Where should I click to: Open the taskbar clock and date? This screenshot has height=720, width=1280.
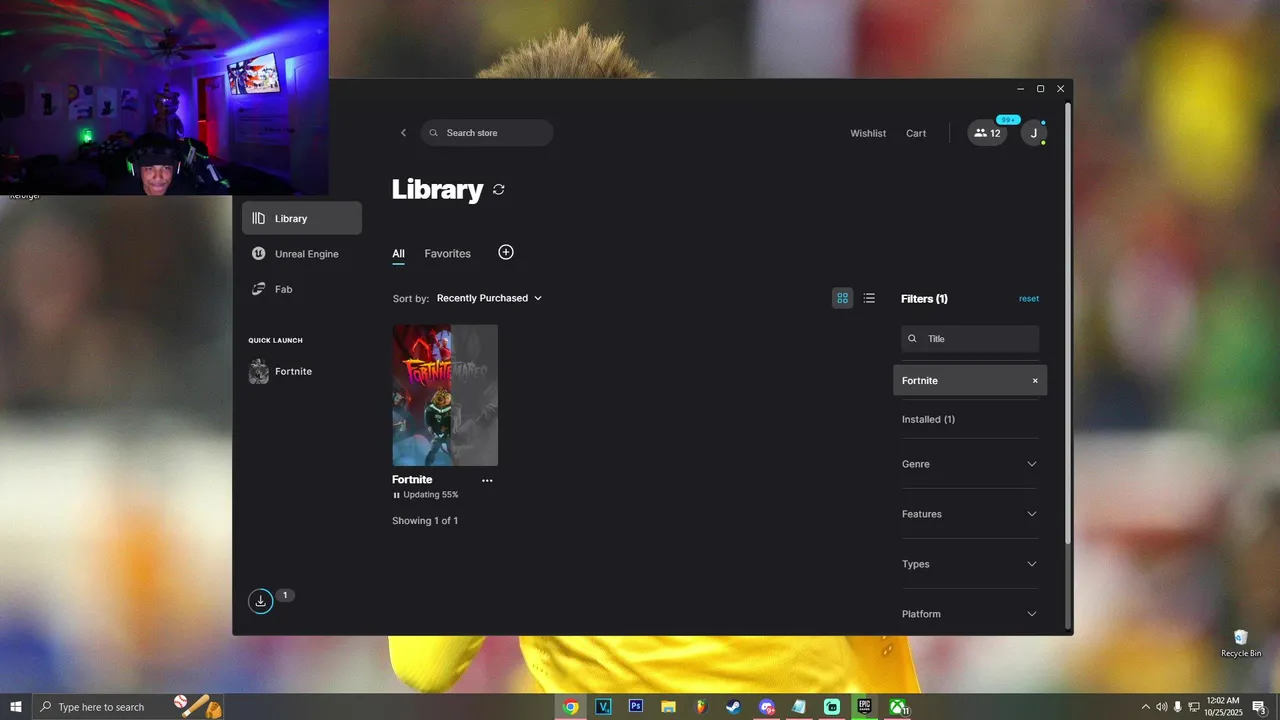pyautogui.click(x=1223, y=707)
